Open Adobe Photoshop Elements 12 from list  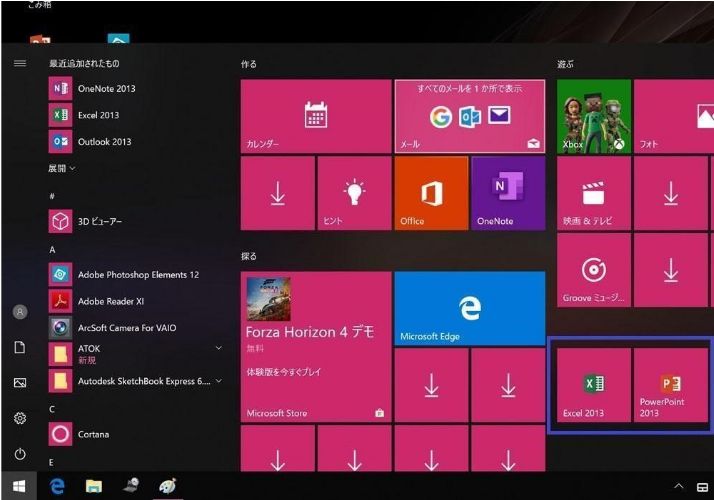tap(137, 274)
